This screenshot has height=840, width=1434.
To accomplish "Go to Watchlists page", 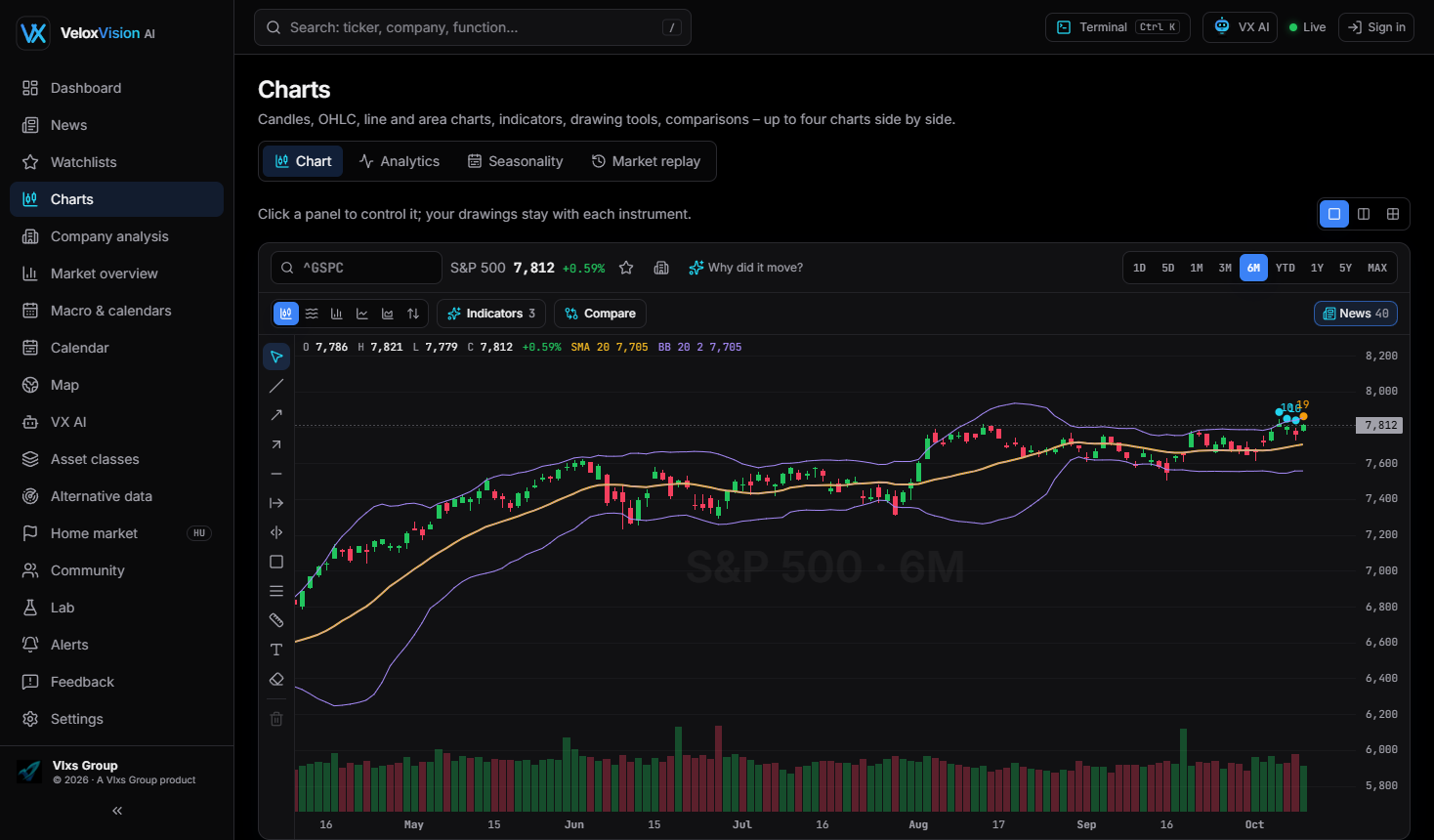I will tap(116, 162).
